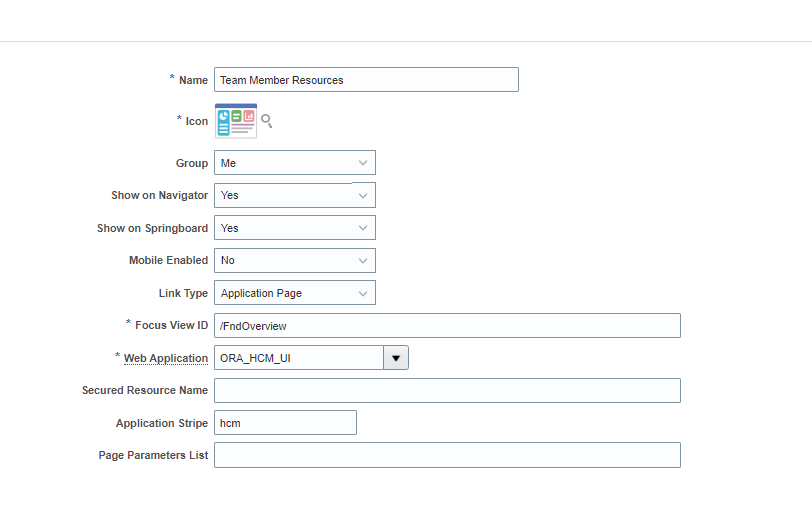Open the Web Application black arrow list
Screen dimensions: 812x521
[x=396, y=358]
